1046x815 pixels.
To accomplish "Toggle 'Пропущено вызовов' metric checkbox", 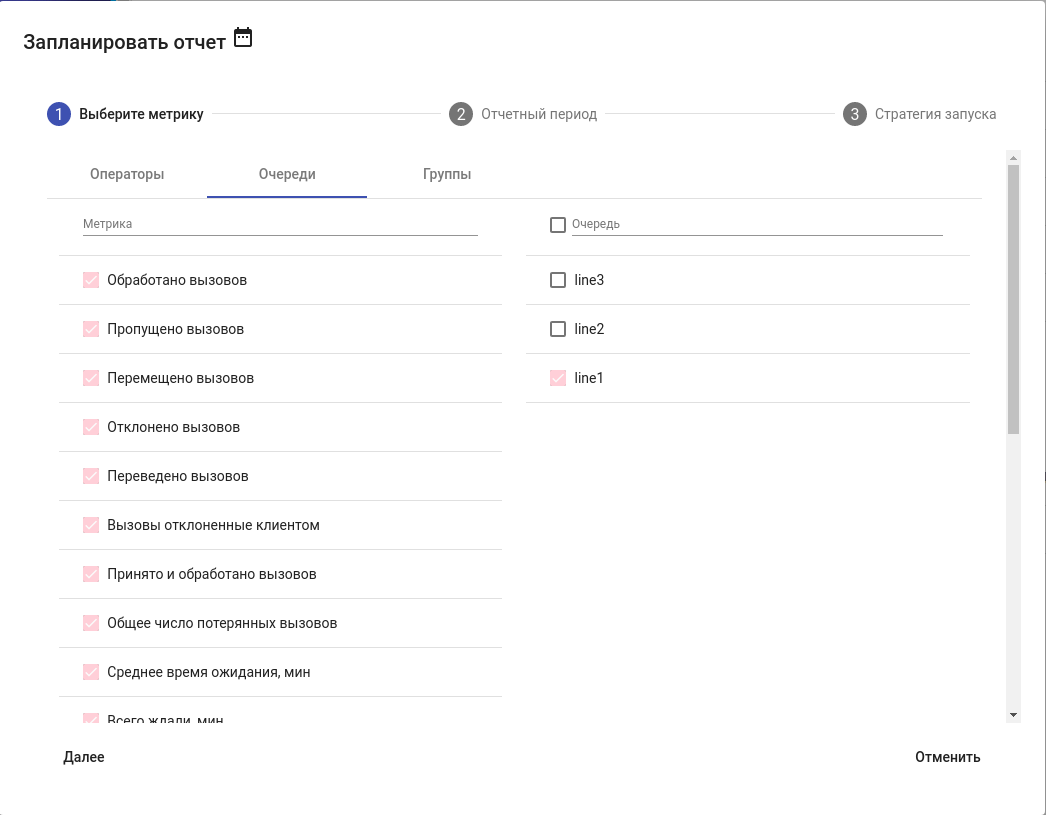I will point(91,329).
